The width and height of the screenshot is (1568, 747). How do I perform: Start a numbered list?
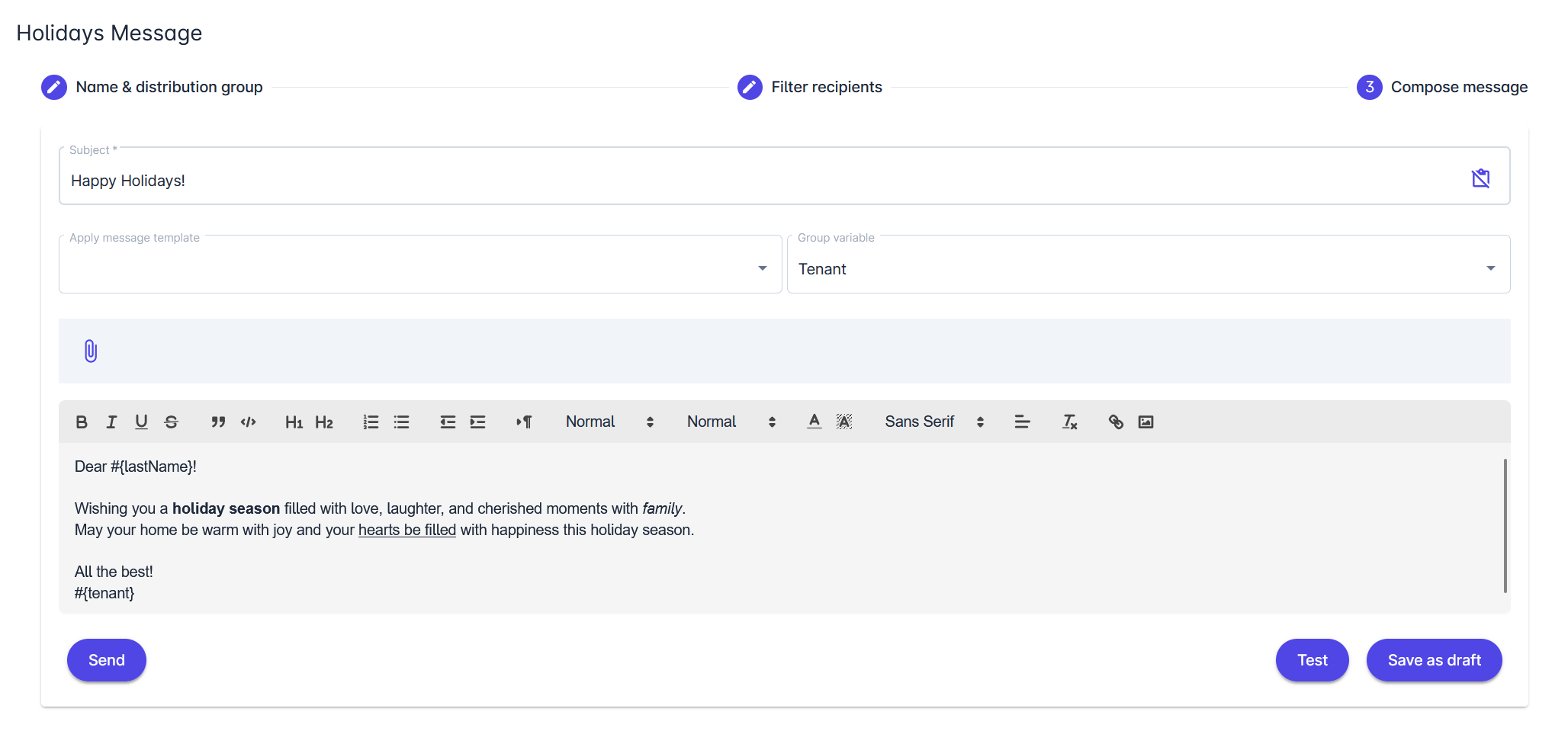click(371, 422)
